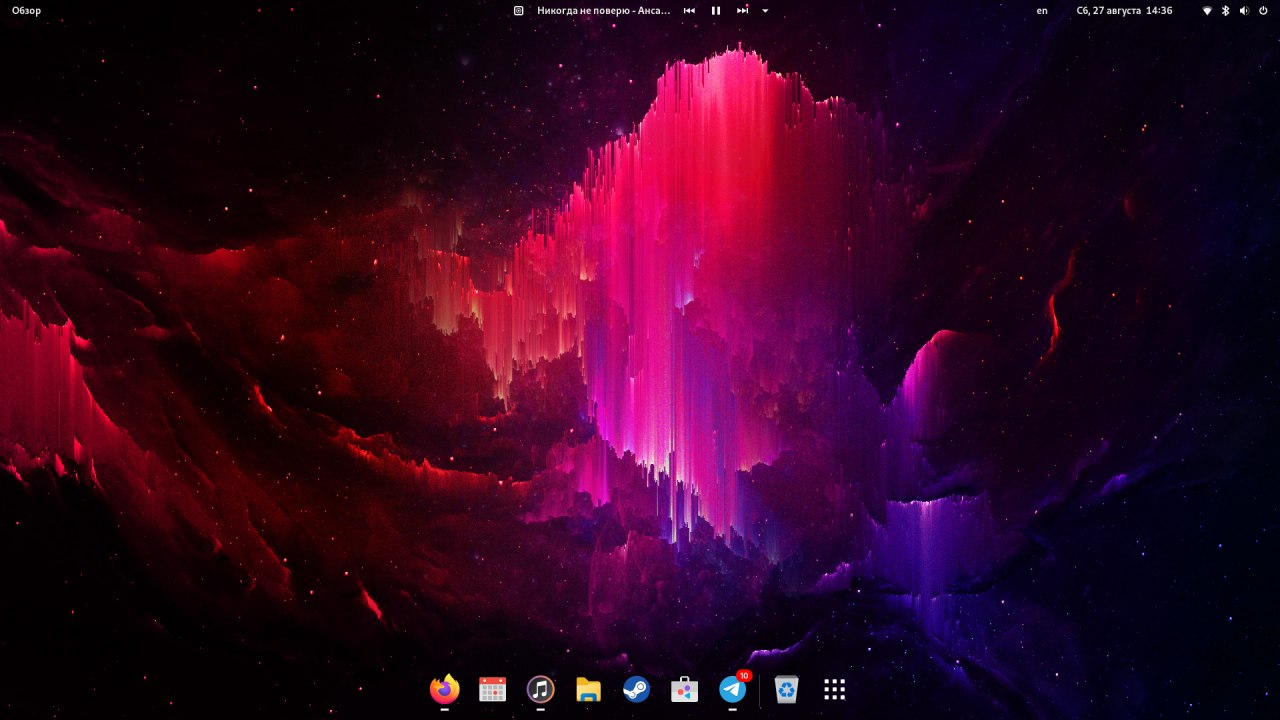Pause the playing track

pyautogui.click(x=716, y=10)
